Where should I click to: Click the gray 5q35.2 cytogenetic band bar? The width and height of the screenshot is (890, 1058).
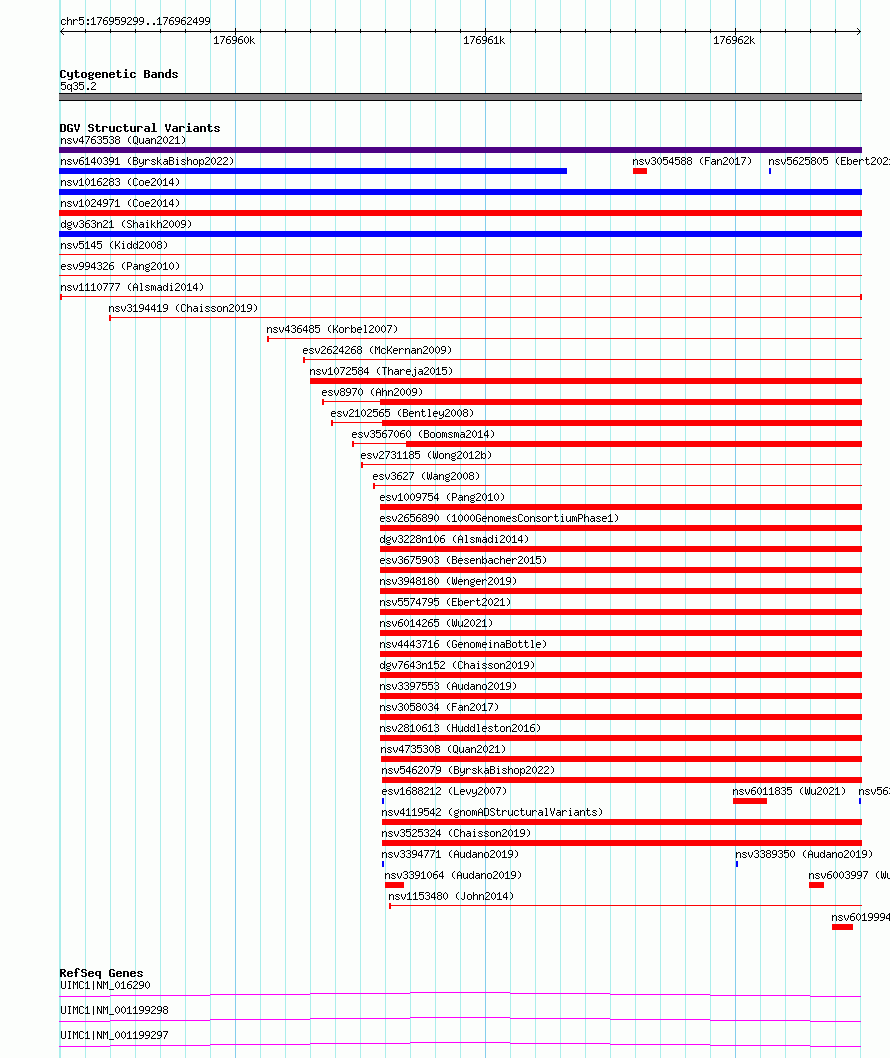click(x=461, y=97)
